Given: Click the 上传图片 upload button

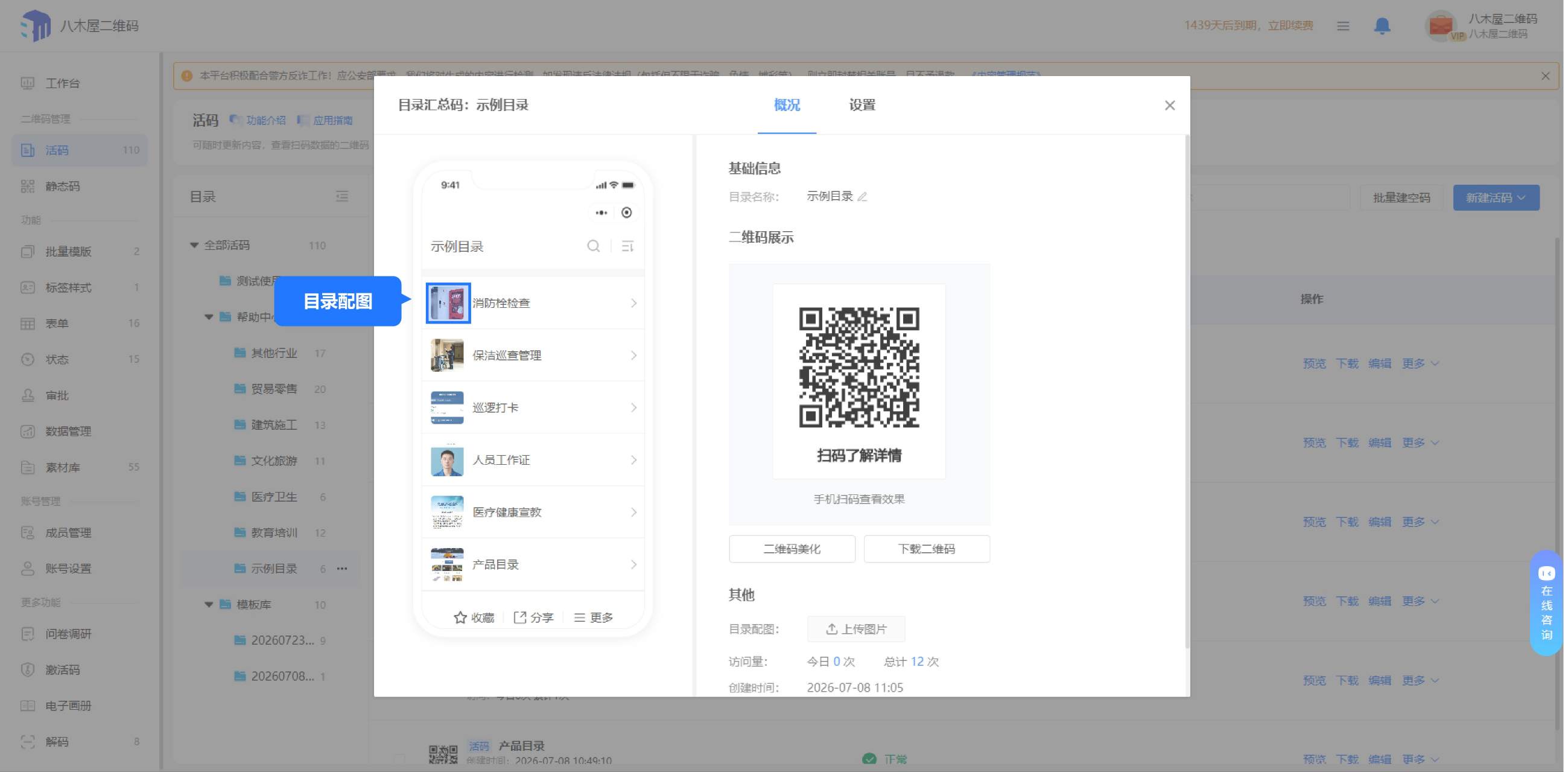Looking at the screenshot, I should tap(856, 629).
